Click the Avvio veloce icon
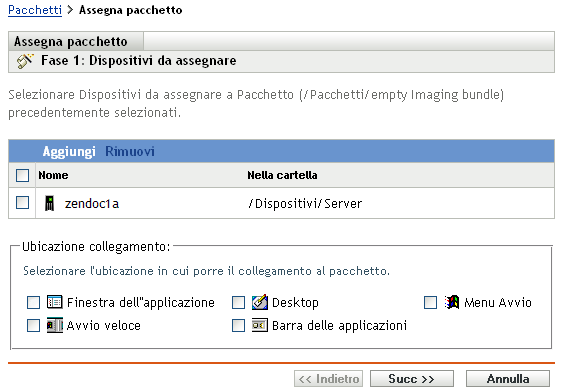566x392 pixels. tap(55, 325)
